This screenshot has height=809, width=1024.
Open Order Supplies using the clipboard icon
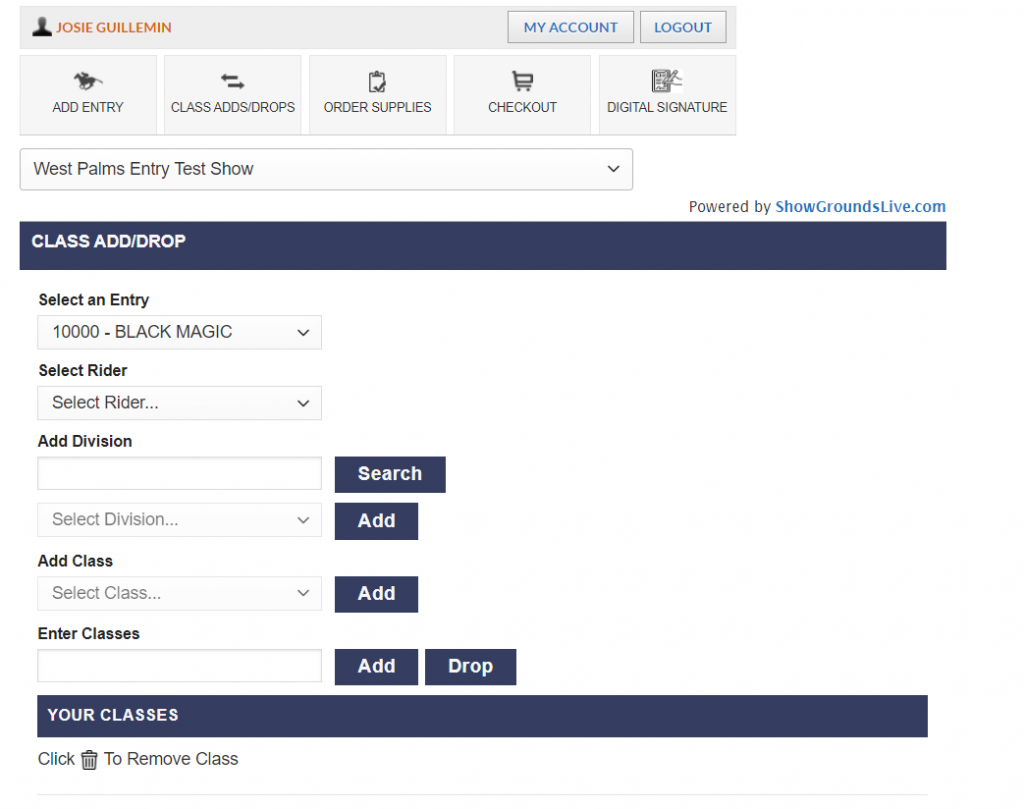(377, 81)
